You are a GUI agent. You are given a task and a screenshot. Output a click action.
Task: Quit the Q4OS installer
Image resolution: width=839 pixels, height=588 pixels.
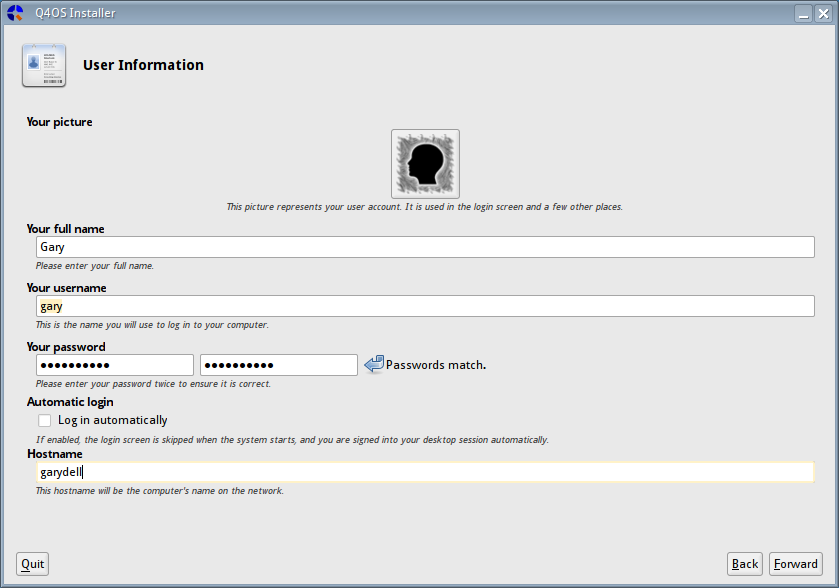[33, 564]
